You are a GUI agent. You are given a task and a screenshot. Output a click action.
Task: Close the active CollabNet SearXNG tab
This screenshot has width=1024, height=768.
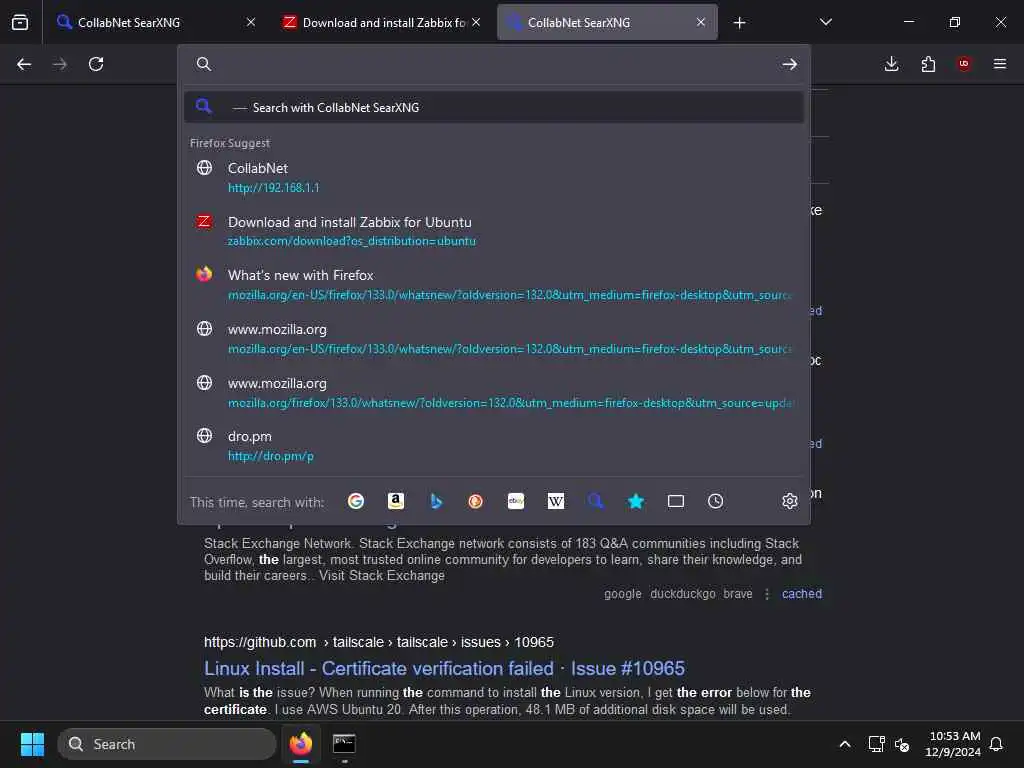[x=701, y=22]
